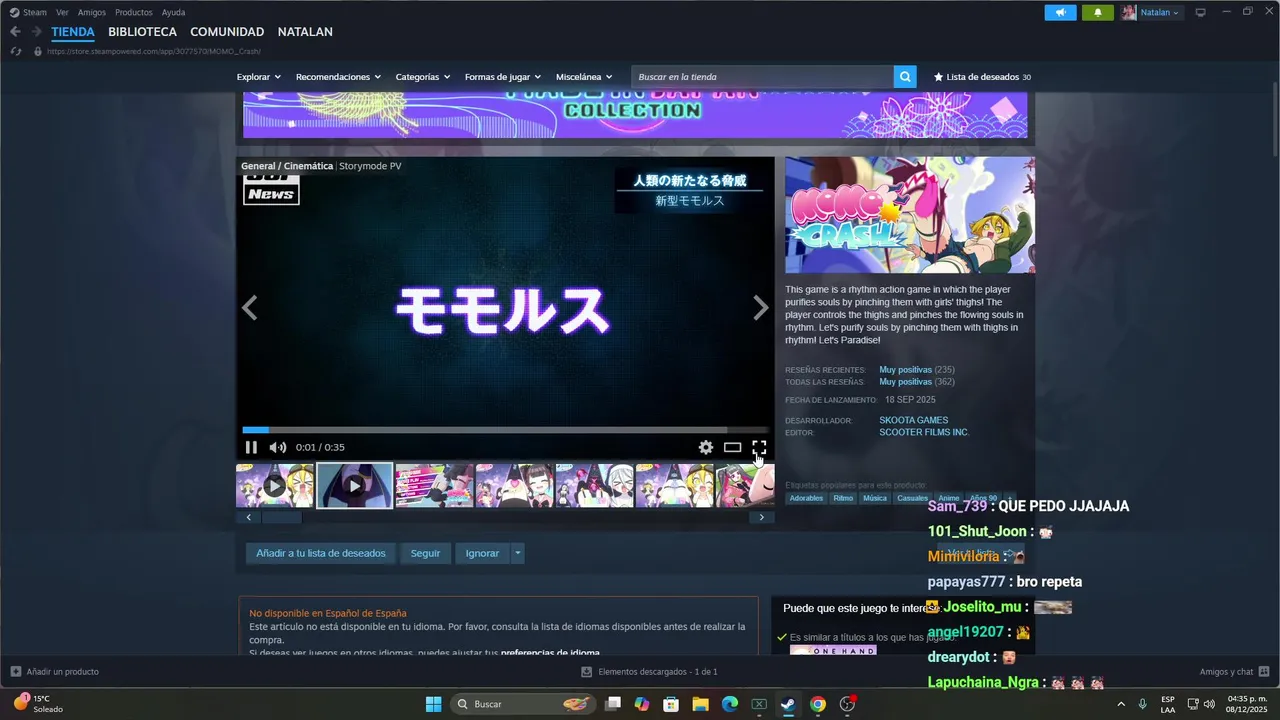
Task: Open the megaphone announcements button
Action: coord(1061,13)
